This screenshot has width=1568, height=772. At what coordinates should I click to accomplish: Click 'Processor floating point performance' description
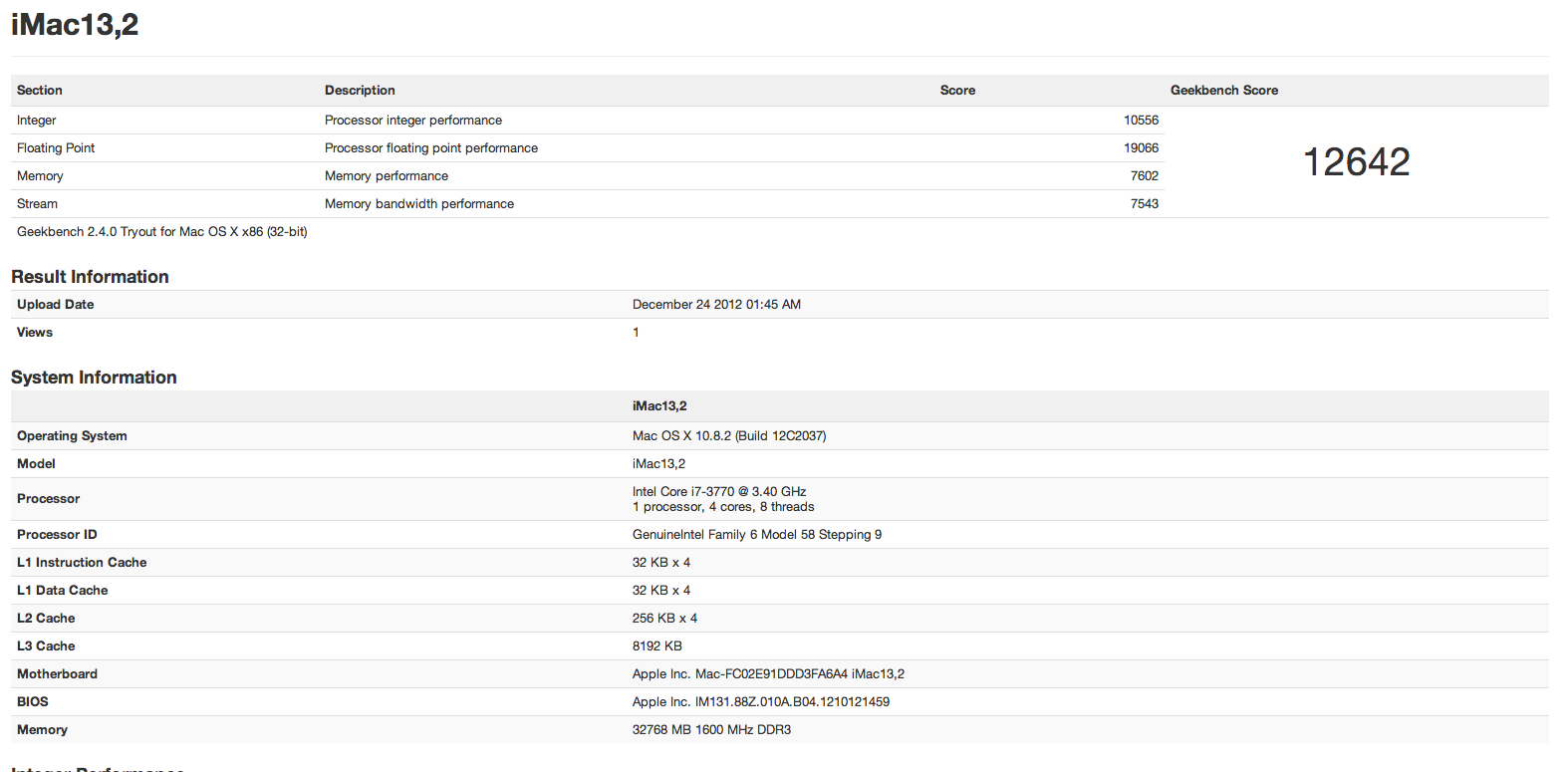(431, 147)
